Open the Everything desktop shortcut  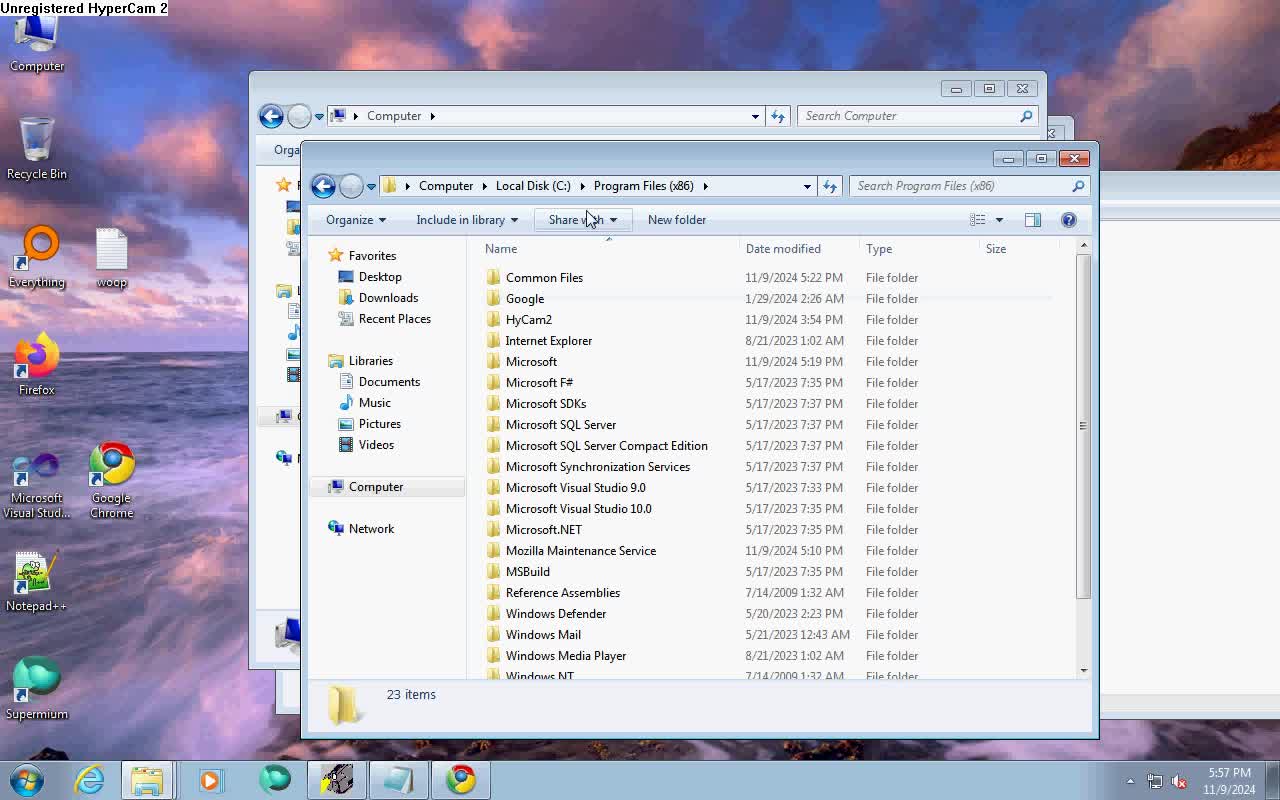(37, 256)
